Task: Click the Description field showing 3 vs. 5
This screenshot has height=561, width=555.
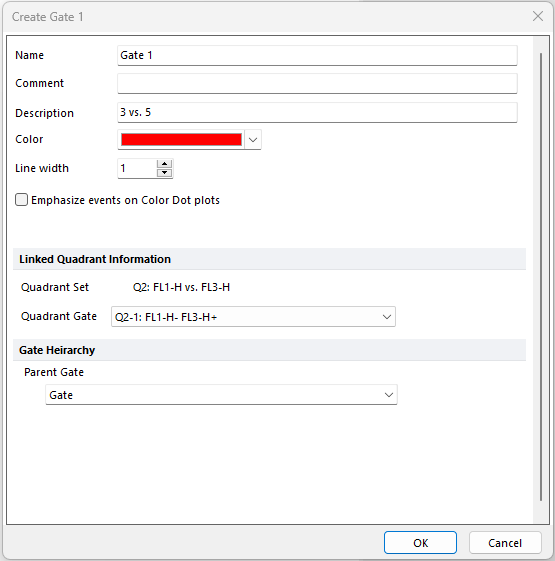Action: pos(317,112)
